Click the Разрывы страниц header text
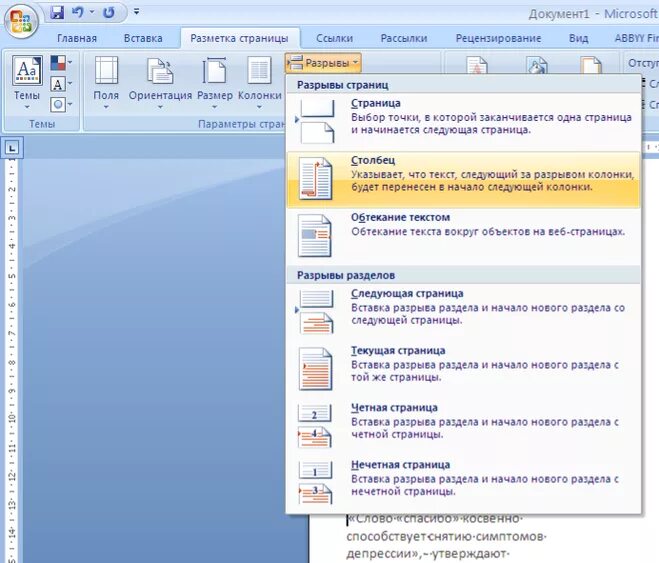This screenshot has height=563, width=659. [343, 85]
